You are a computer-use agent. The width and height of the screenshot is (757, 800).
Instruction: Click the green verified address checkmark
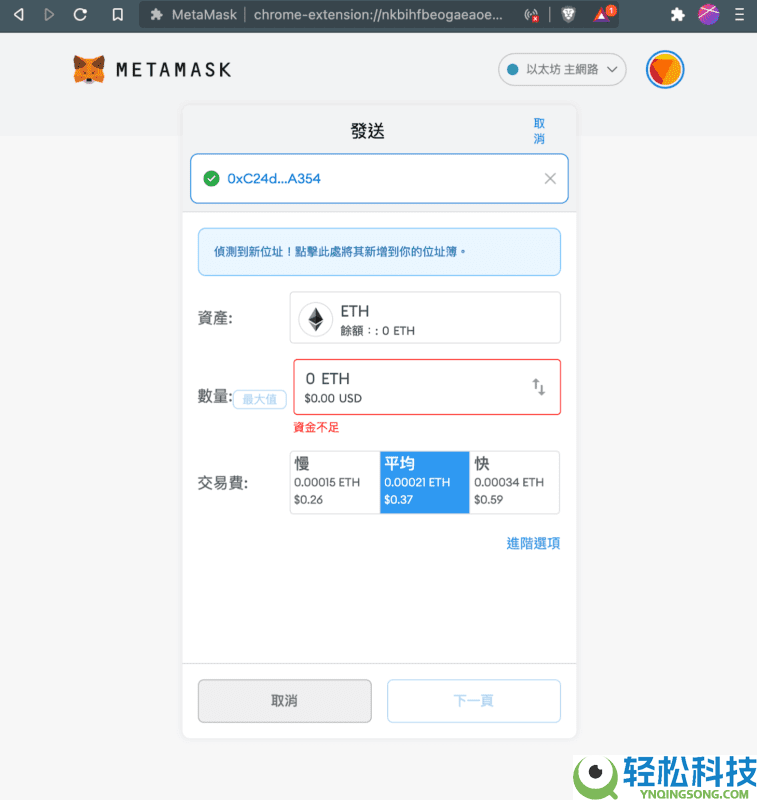[211, 179]
